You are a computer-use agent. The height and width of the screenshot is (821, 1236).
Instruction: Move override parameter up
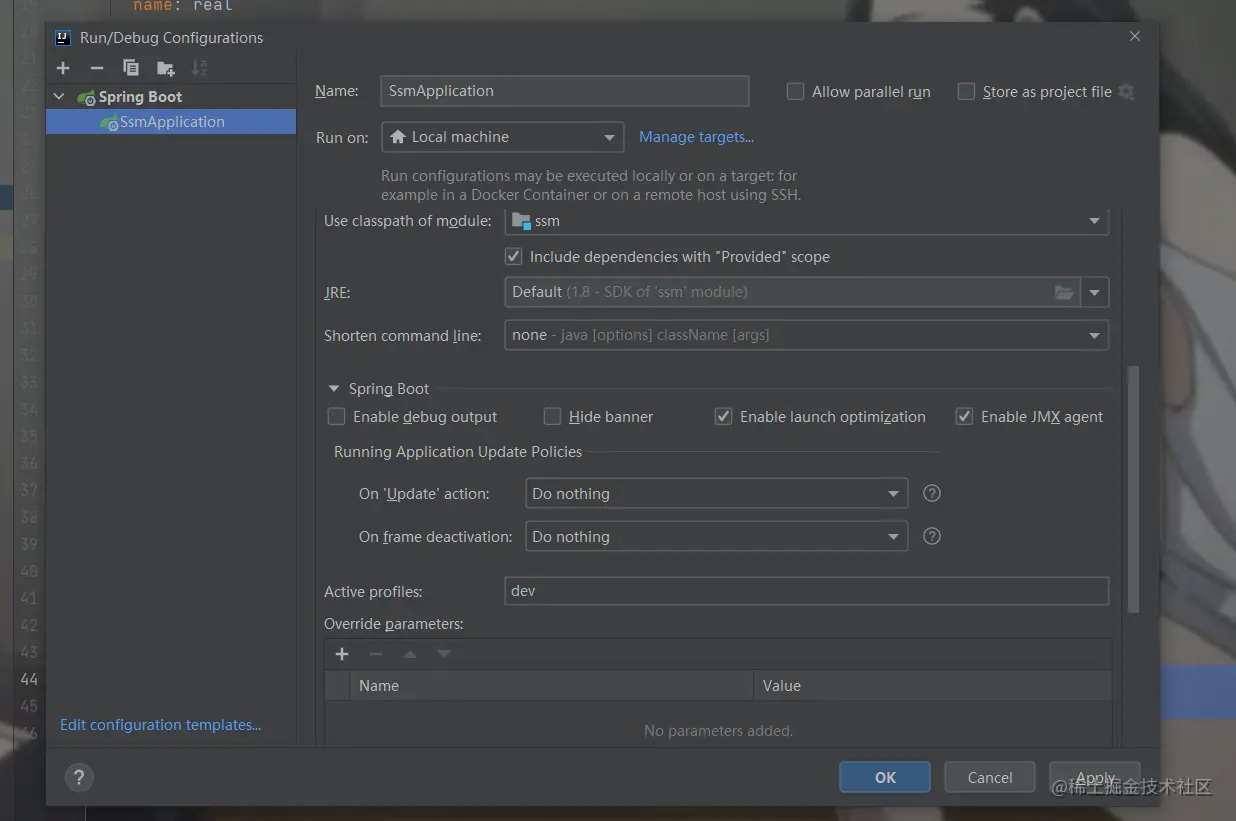click(x=410, y=654)
